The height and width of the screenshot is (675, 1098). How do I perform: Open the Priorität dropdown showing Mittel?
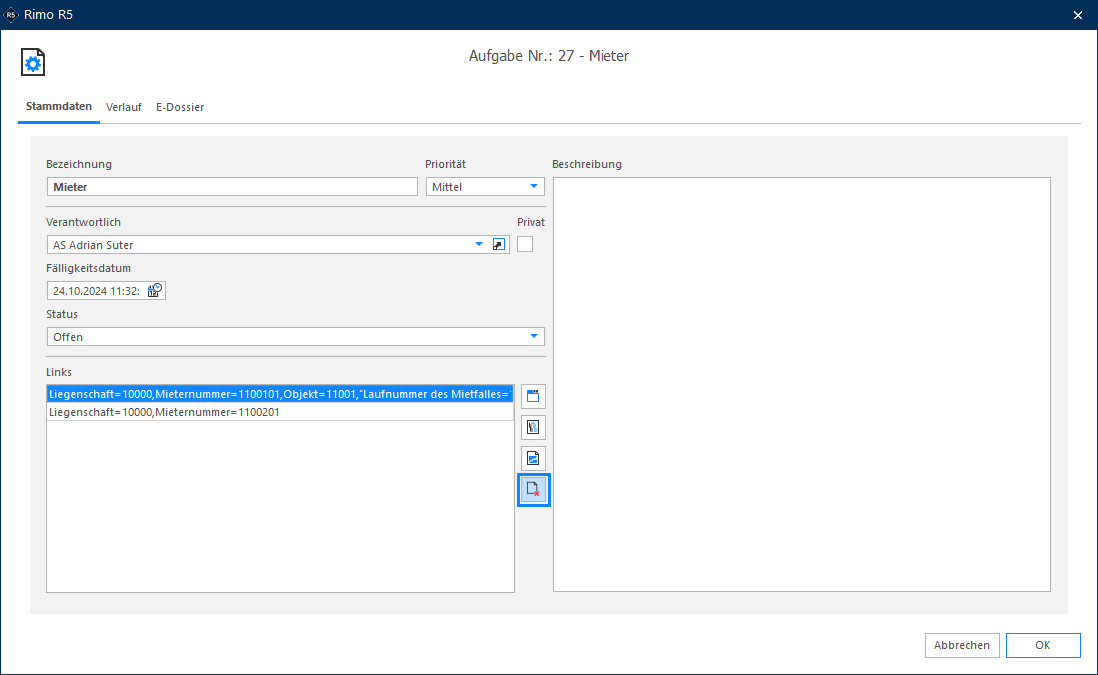point(485,187)
